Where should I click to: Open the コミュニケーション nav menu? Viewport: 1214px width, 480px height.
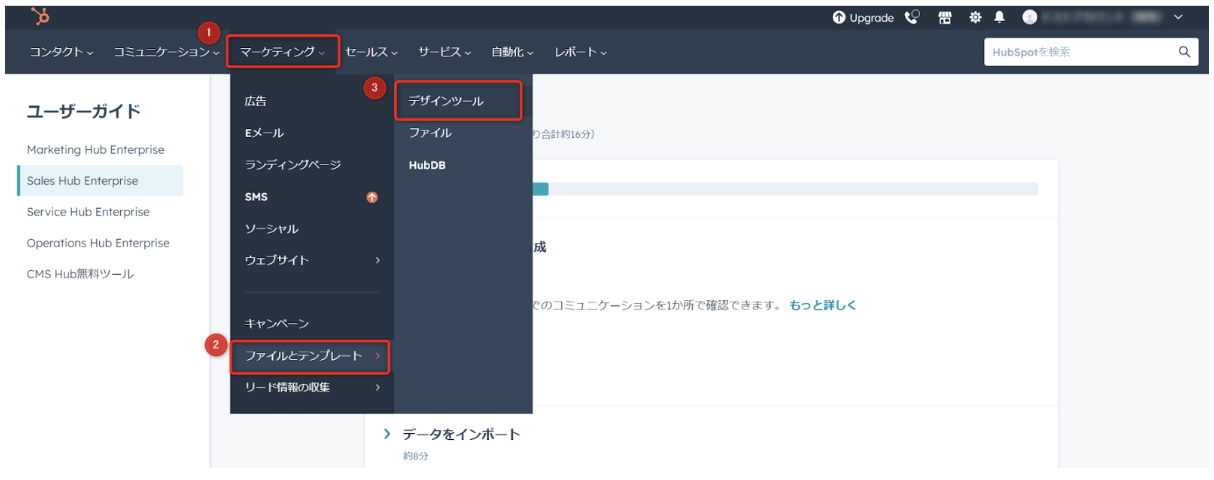click(166, 52)
